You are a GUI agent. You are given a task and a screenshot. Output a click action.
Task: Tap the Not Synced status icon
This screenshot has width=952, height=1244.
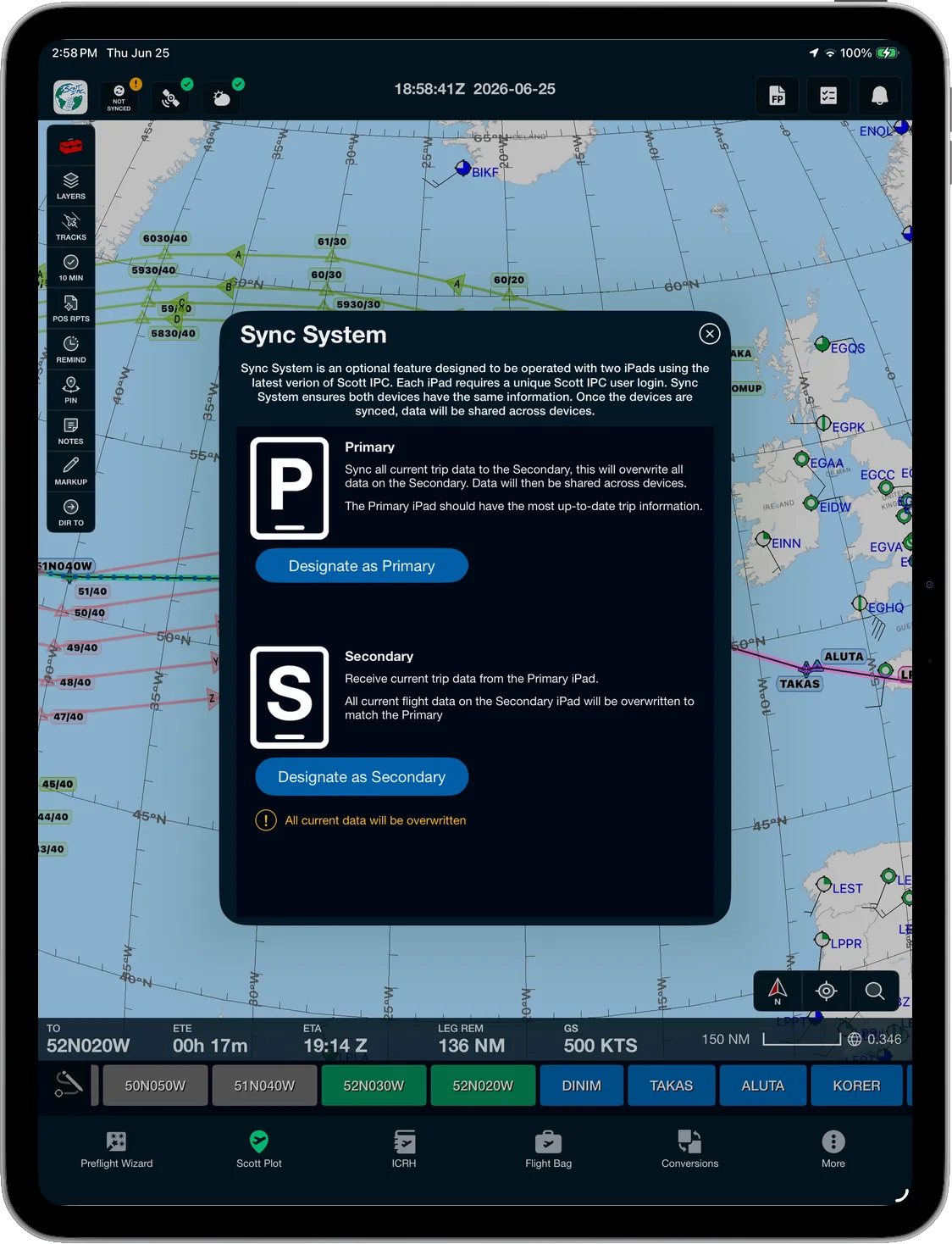point(119,97)
